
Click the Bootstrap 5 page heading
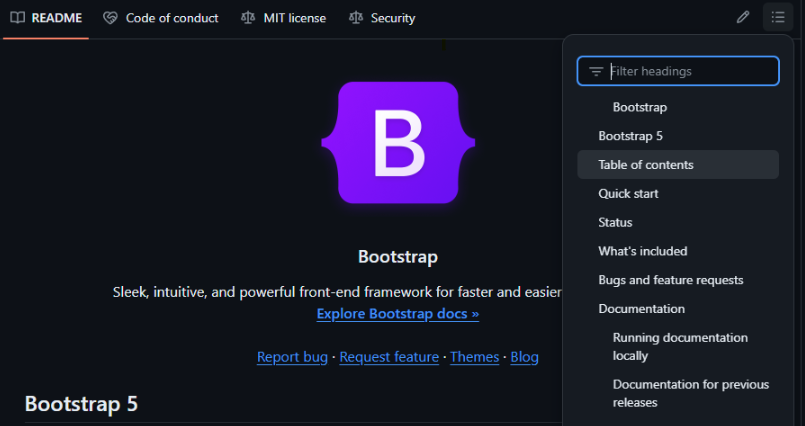tap(81, 404)
